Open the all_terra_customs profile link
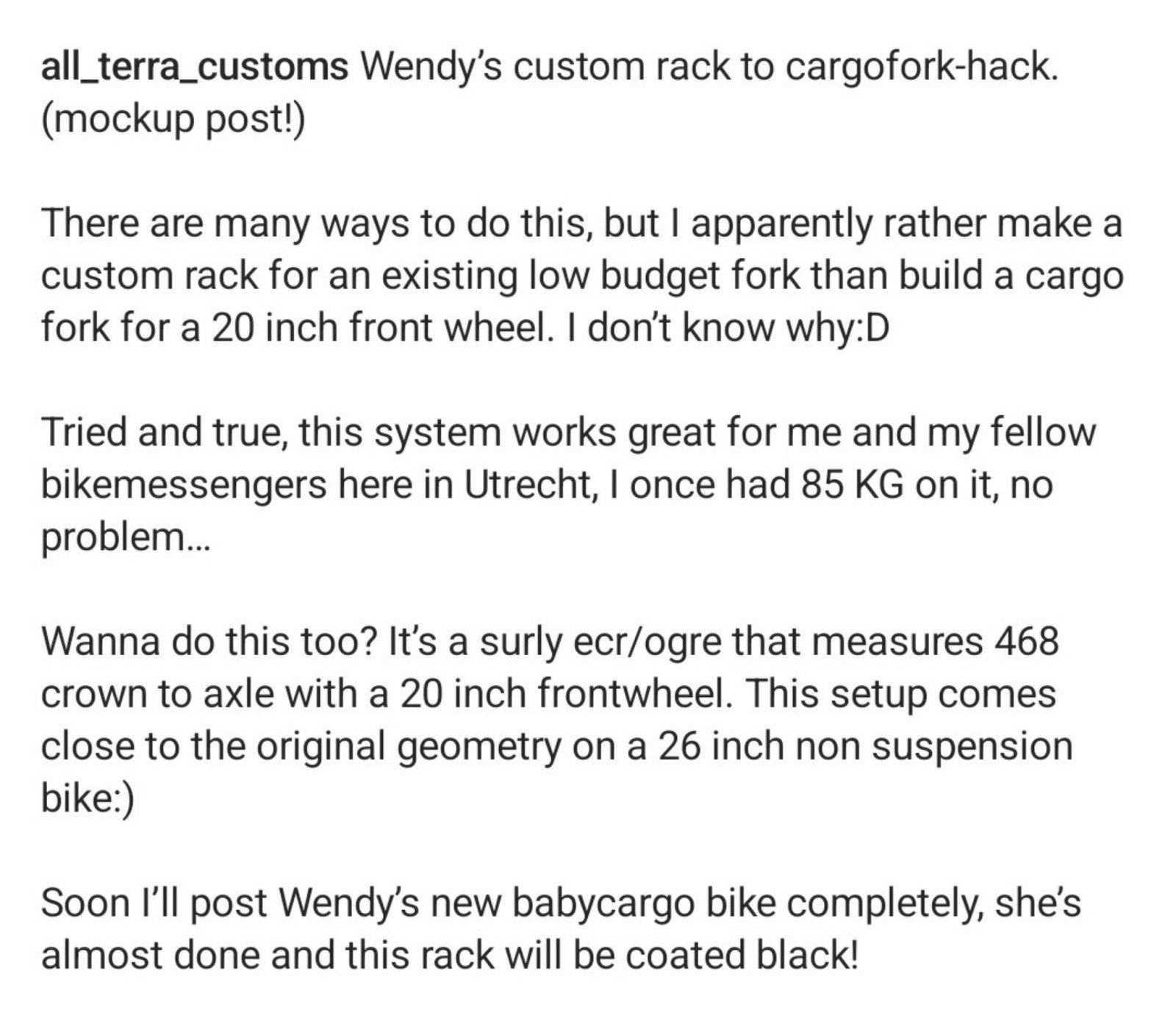 point(194,68)
